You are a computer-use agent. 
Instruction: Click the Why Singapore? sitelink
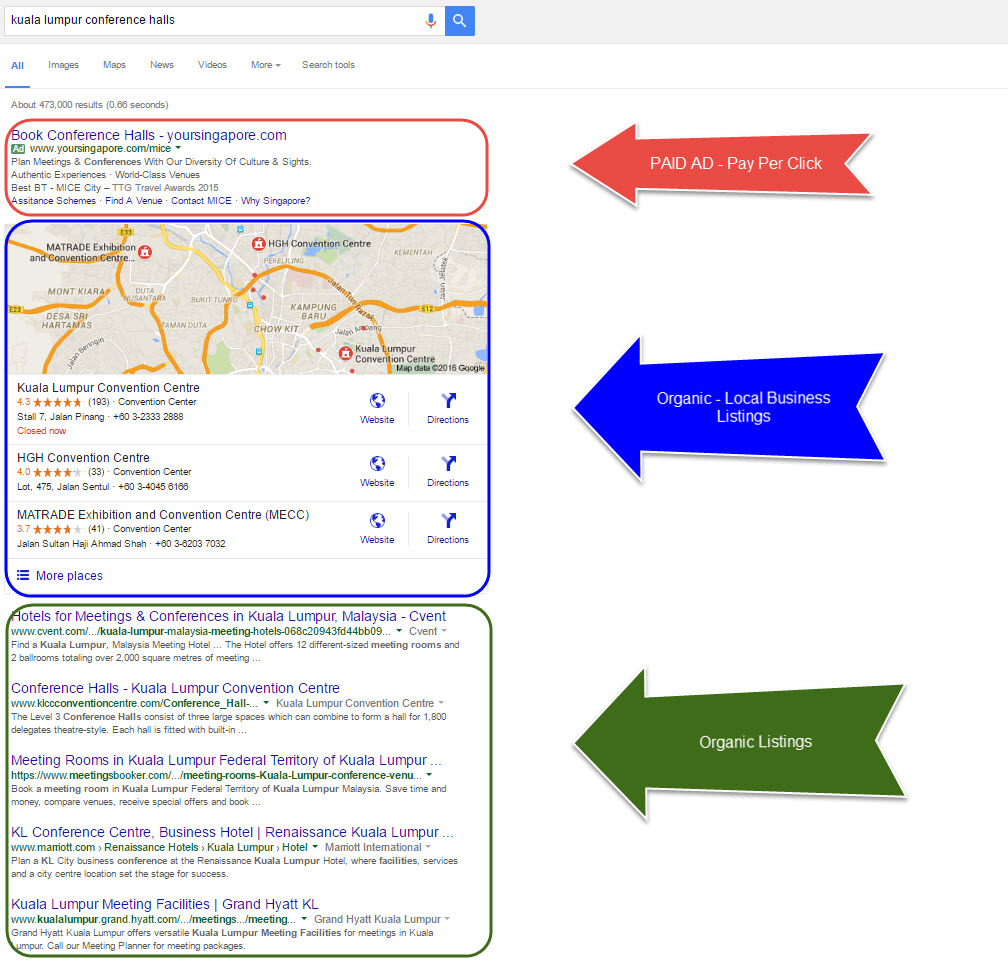[x=276, y=201]
